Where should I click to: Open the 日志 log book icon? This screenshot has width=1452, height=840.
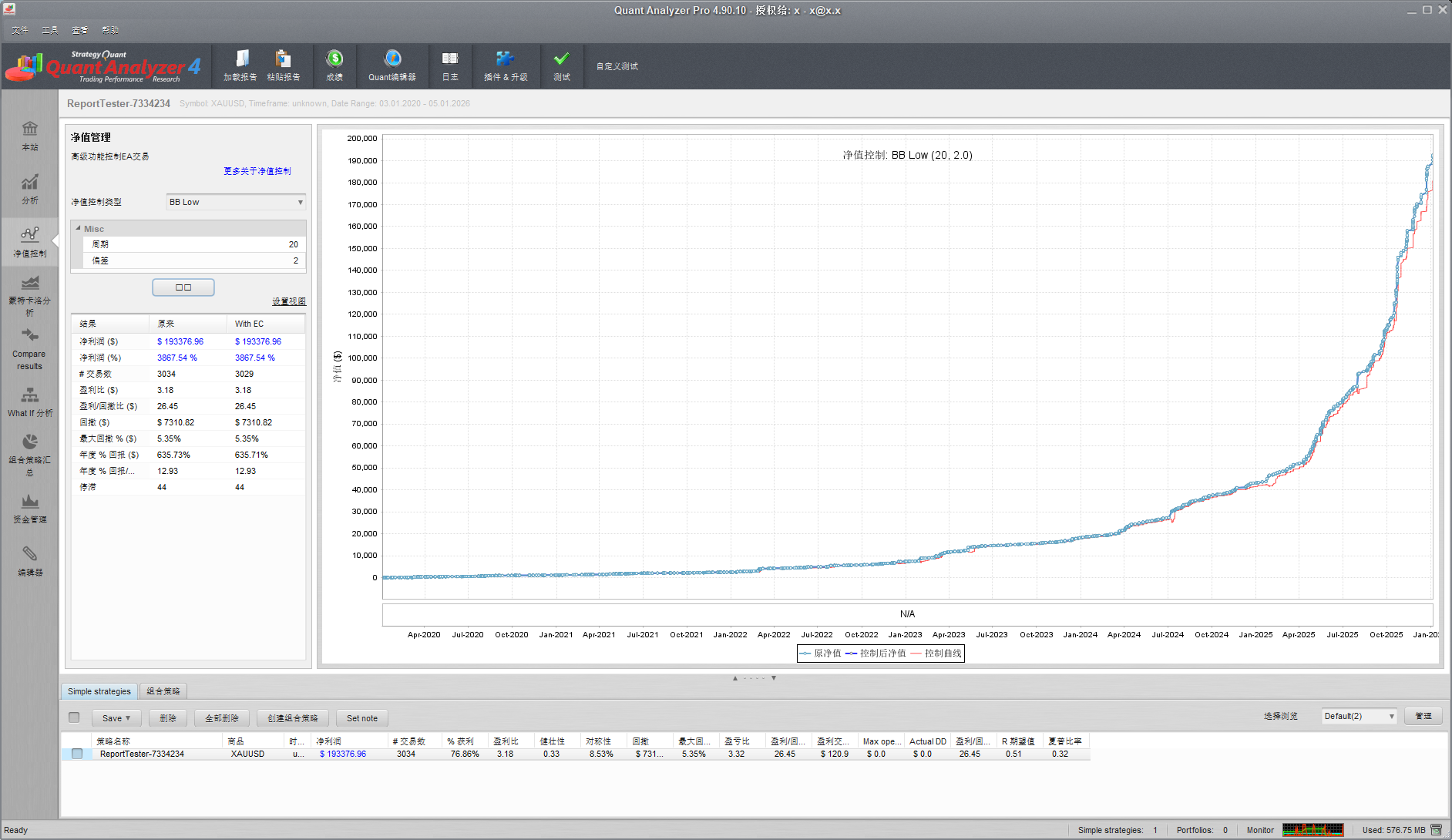point(450,60)
